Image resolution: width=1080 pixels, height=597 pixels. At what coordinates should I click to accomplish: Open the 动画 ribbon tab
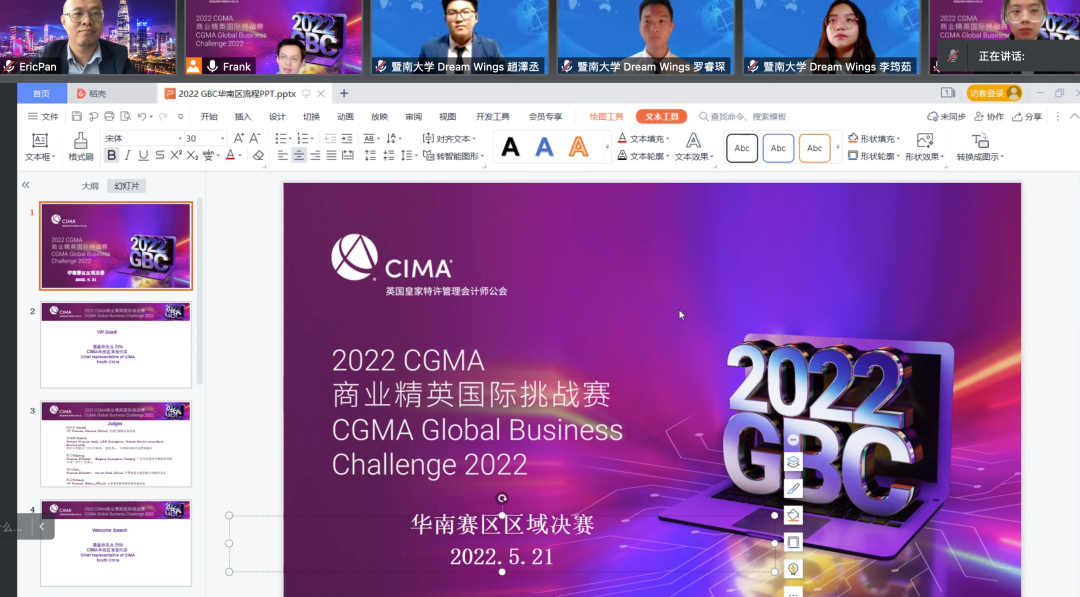pyautogui.click(x=345, y=116)
